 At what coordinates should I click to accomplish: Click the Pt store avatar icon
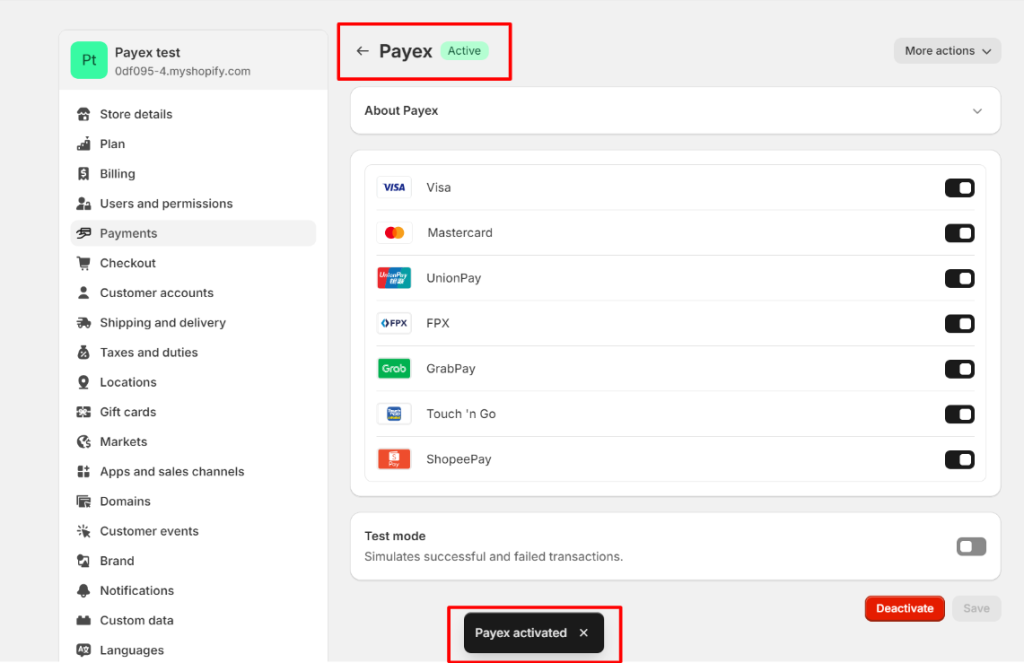89,60
